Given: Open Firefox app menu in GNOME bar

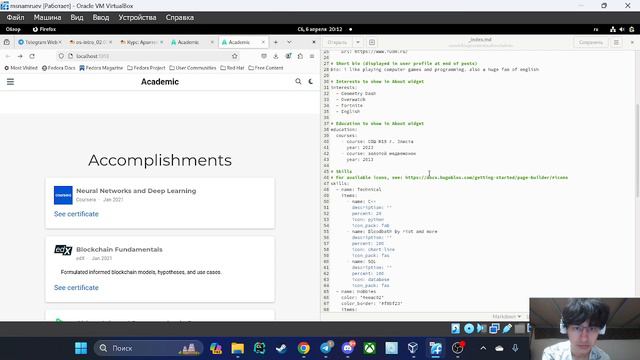Looking at the screenshot, I should [44, 29].
